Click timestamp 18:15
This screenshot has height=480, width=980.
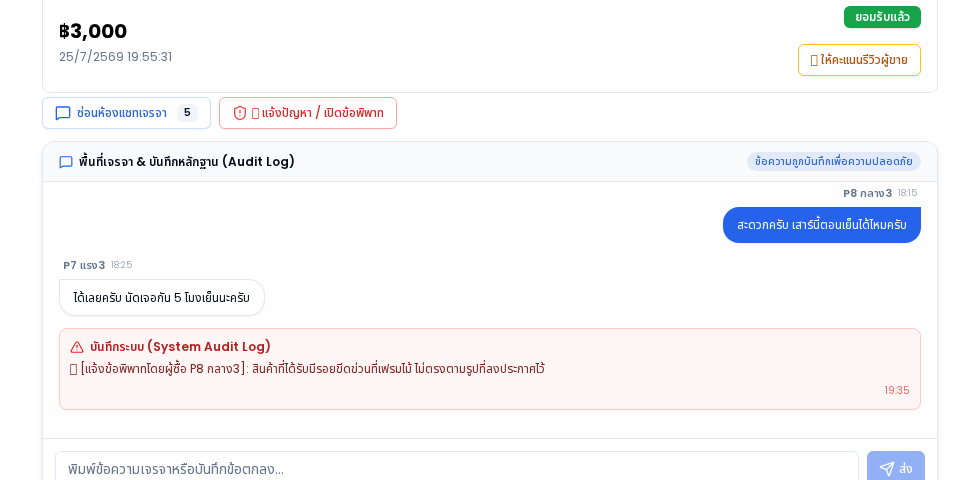pyautogui.click(x=908, y=193)
